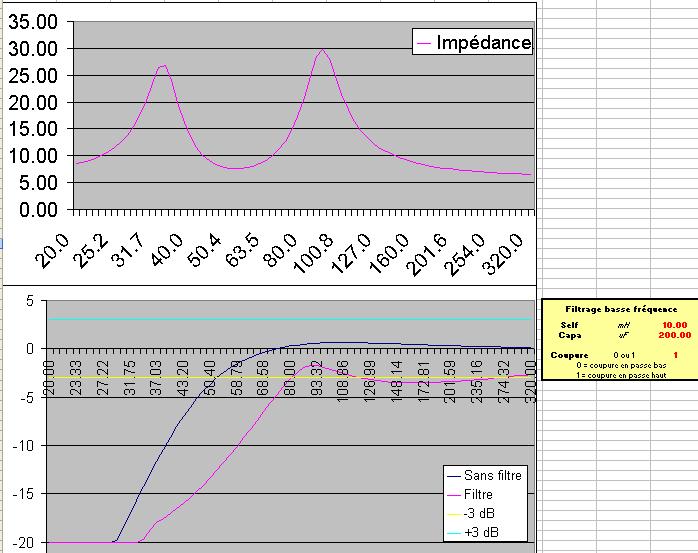Click the 15.00 label on impedance axis

coord(33,129)
